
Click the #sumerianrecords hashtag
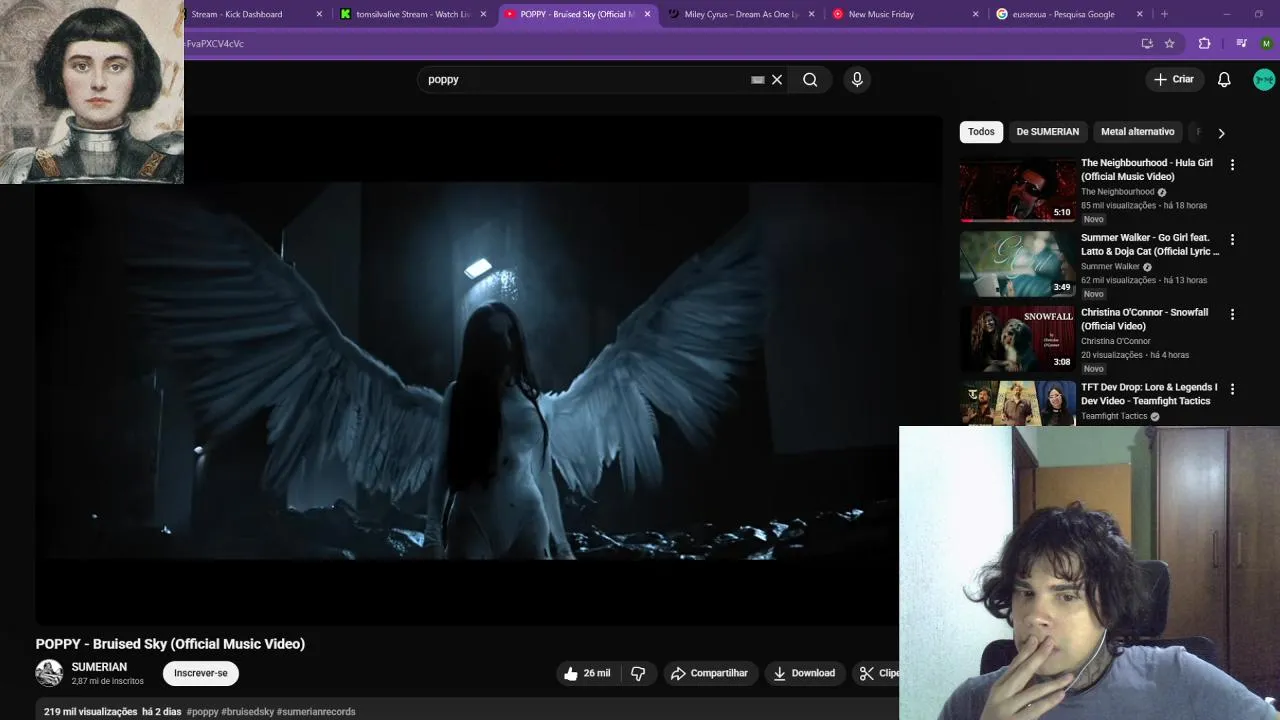point(316,712)
